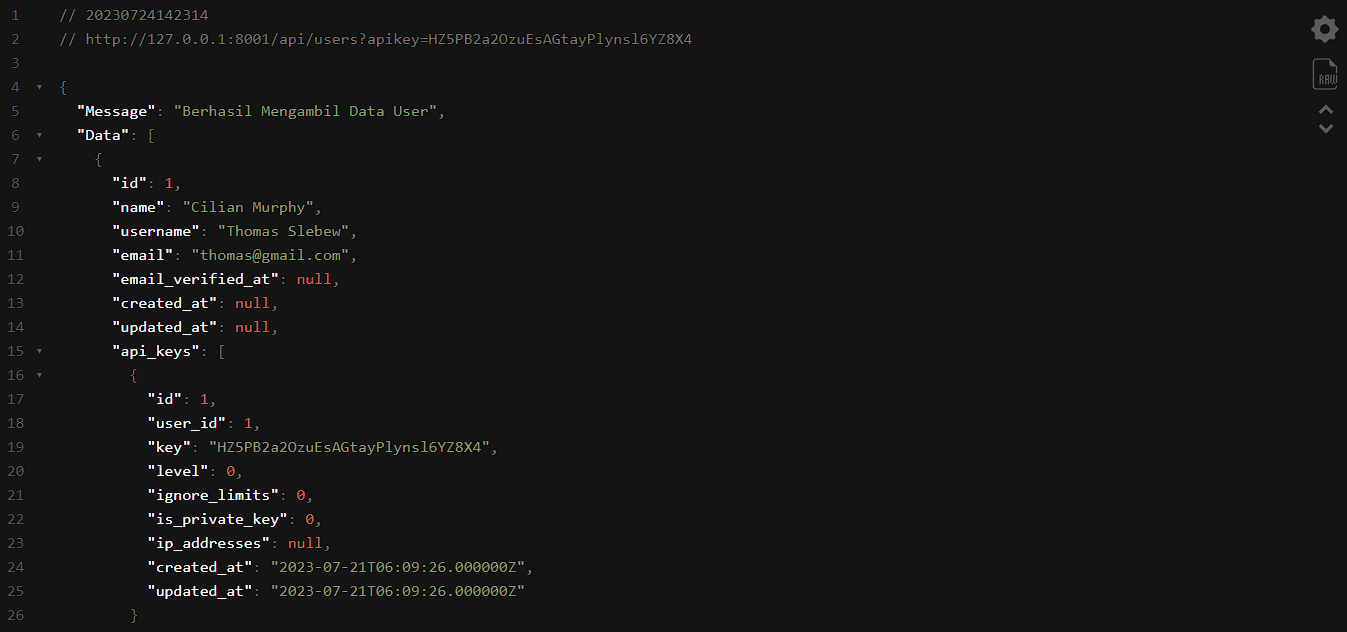The width and height of the screenshot is (1347, 632).
Task: Click the "is_private_key" key
Action: pos(217,519)
